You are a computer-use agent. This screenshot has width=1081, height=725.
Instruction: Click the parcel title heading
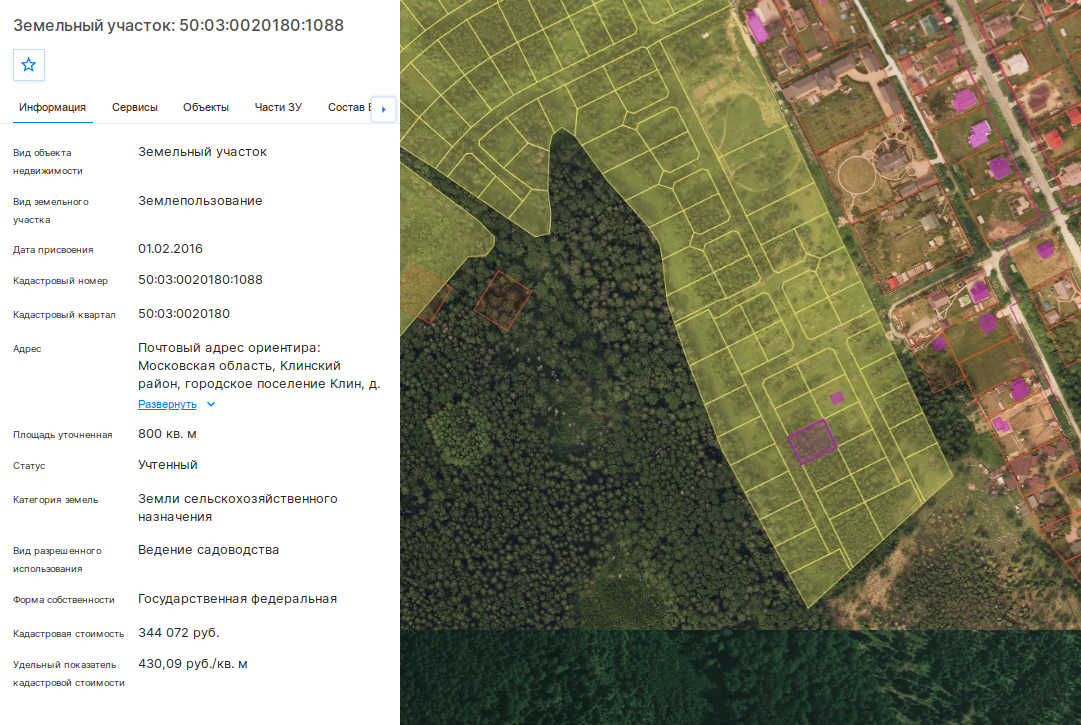click(x=179, y=25)
